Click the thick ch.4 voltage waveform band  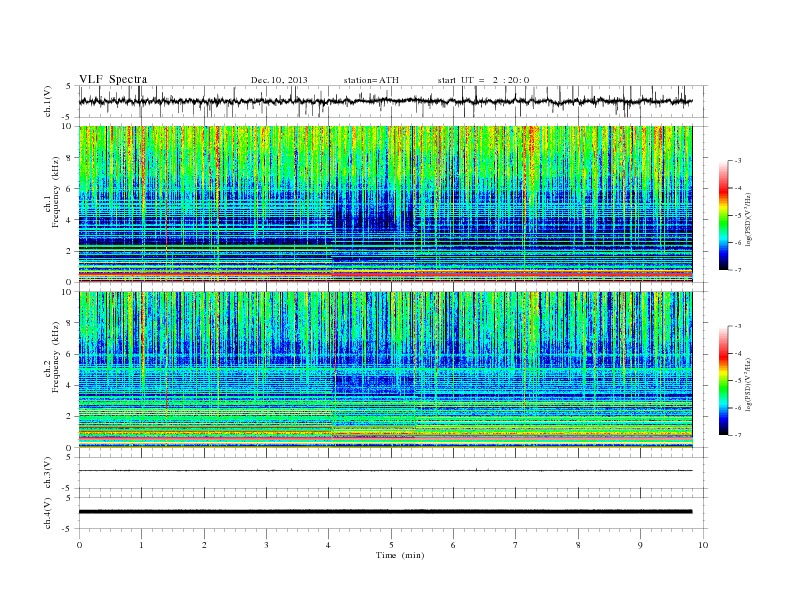point(385,512)
